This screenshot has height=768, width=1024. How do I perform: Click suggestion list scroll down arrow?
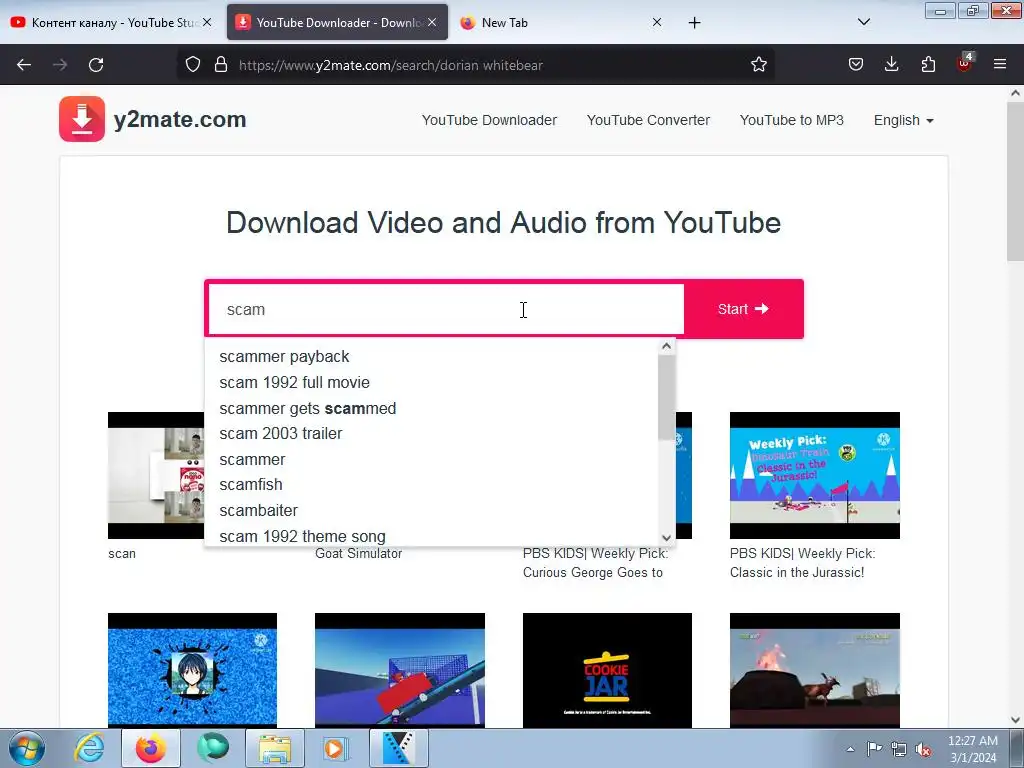click(666, 538)
